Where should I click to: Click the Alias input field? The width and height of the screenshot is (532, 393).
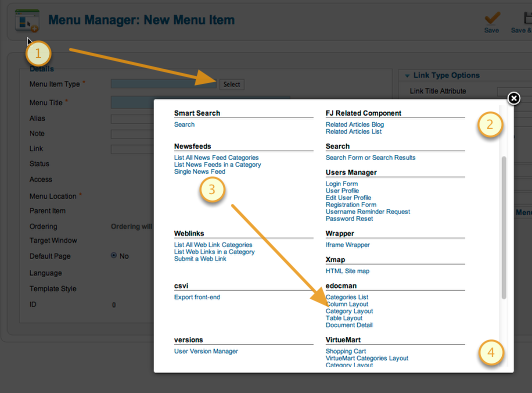[132, 119]
